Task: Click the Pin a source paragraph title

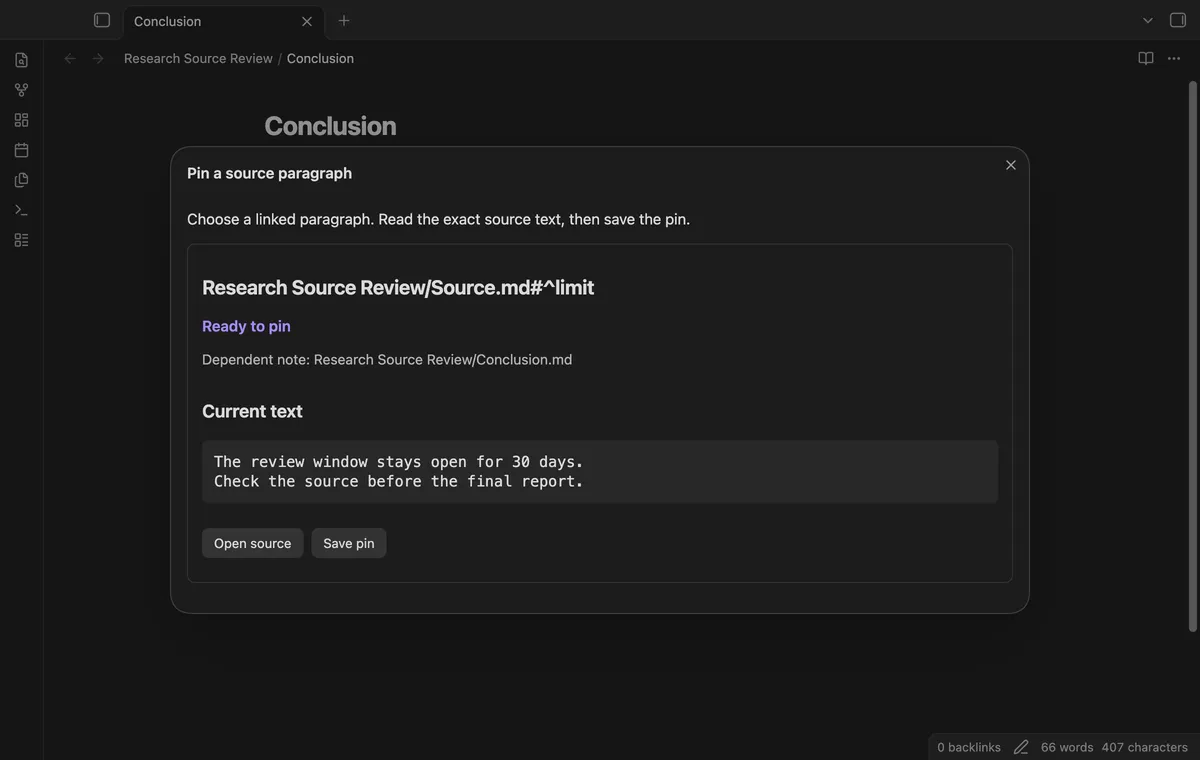Action: 269,173
